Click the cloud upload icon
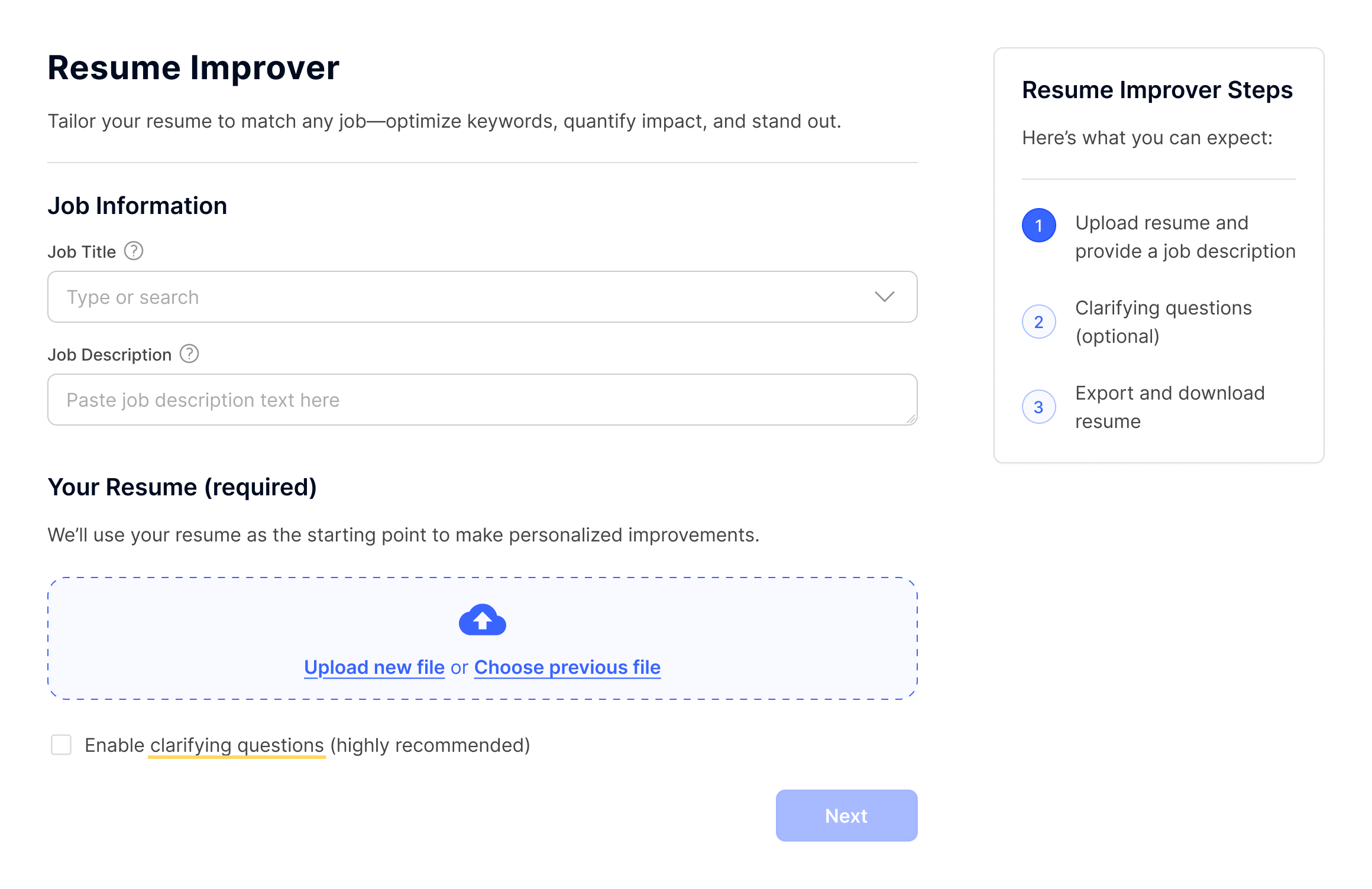Image resolution: width=1372 pixels, height=889 pixels. click(482, 619)
